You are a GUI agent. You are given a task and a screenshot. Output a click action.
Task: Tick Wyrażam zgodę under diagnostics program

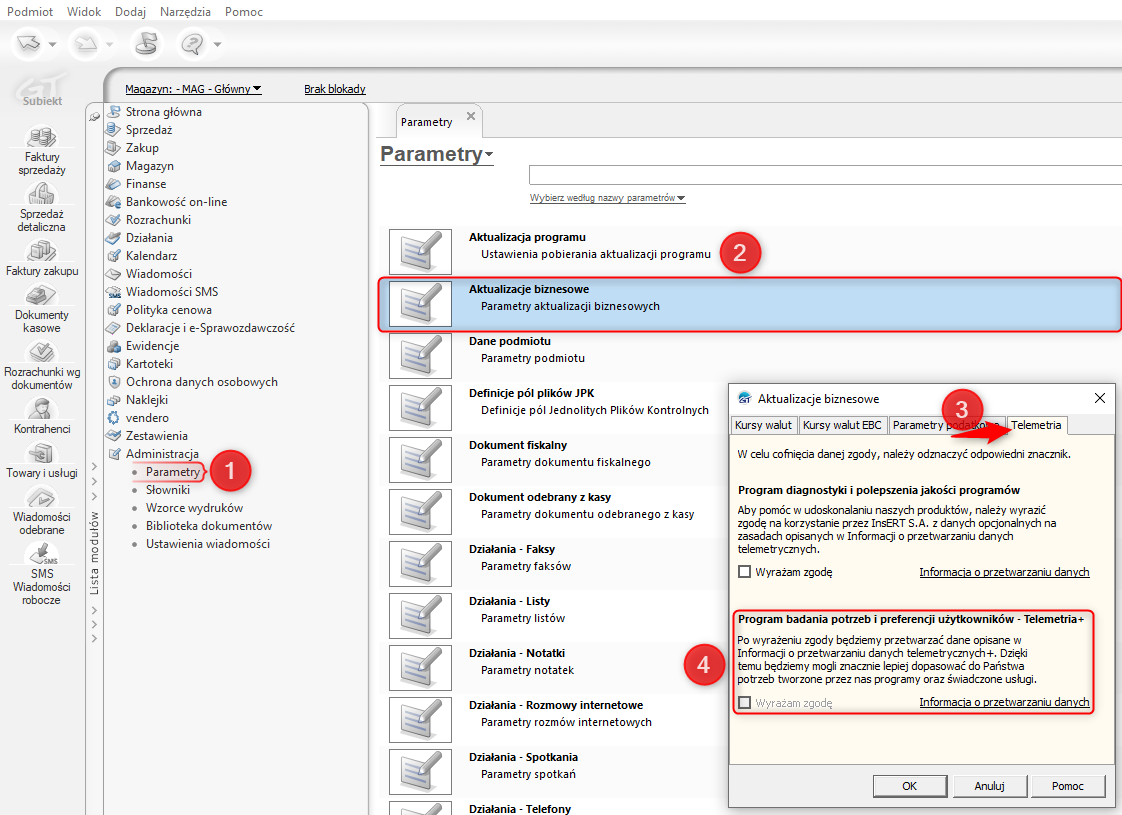[744, 572]
